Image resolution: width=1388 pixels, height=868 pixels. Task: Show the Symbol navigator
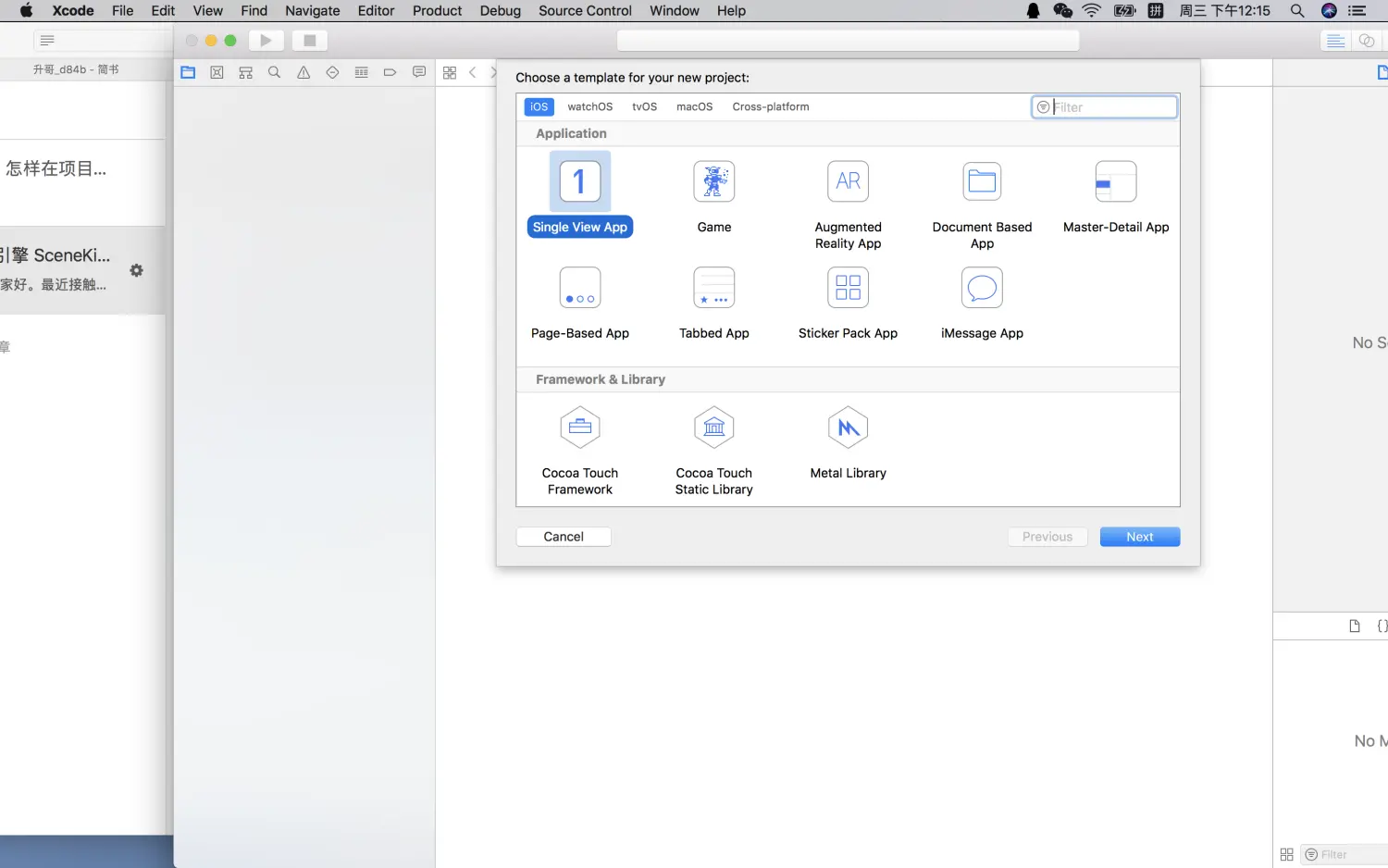pos(245,72)
